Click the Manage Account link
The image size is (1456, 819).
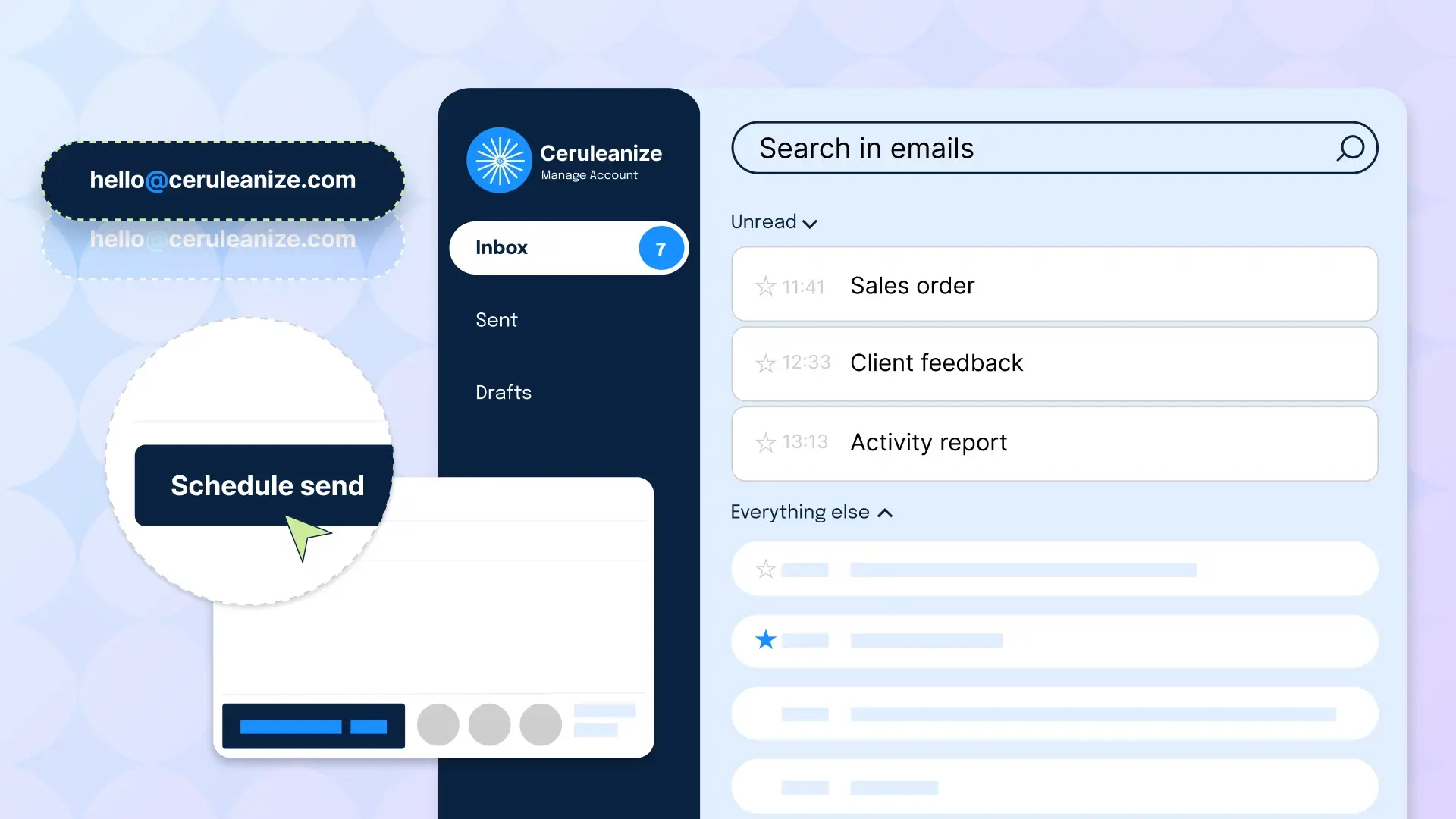[589, 175]
